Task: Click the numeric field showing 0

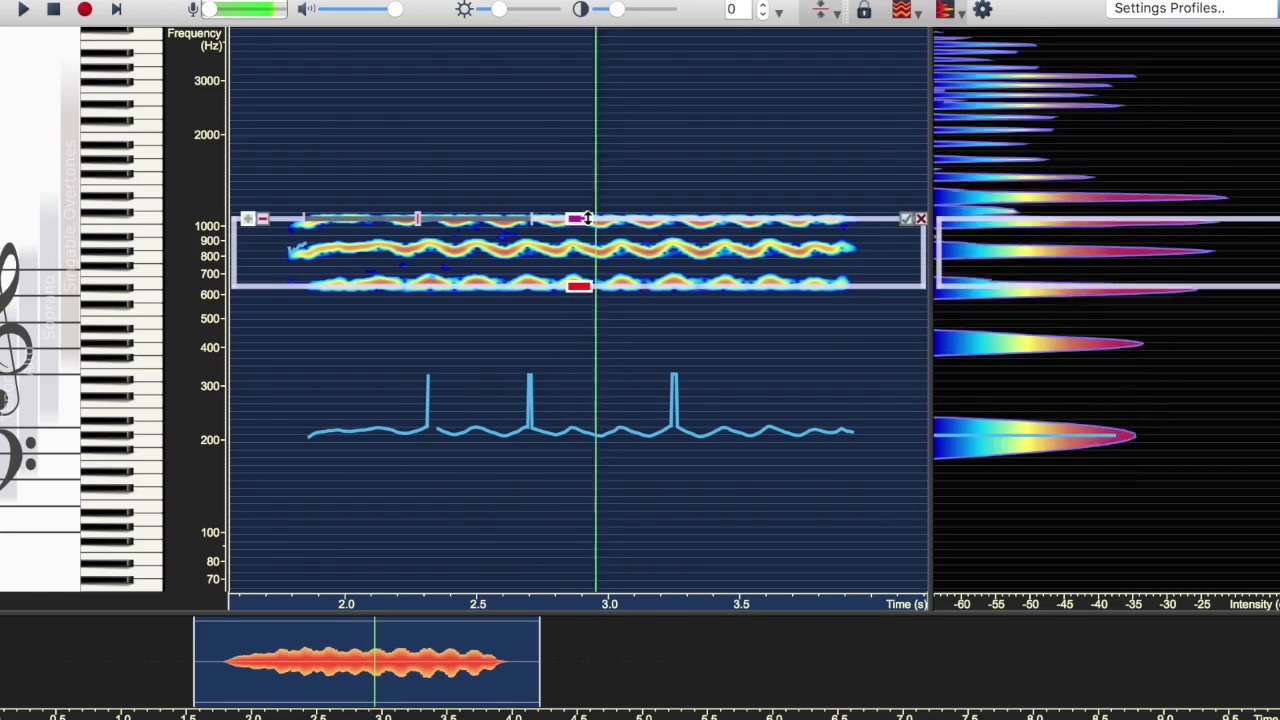Action: [x=738, y=9]
